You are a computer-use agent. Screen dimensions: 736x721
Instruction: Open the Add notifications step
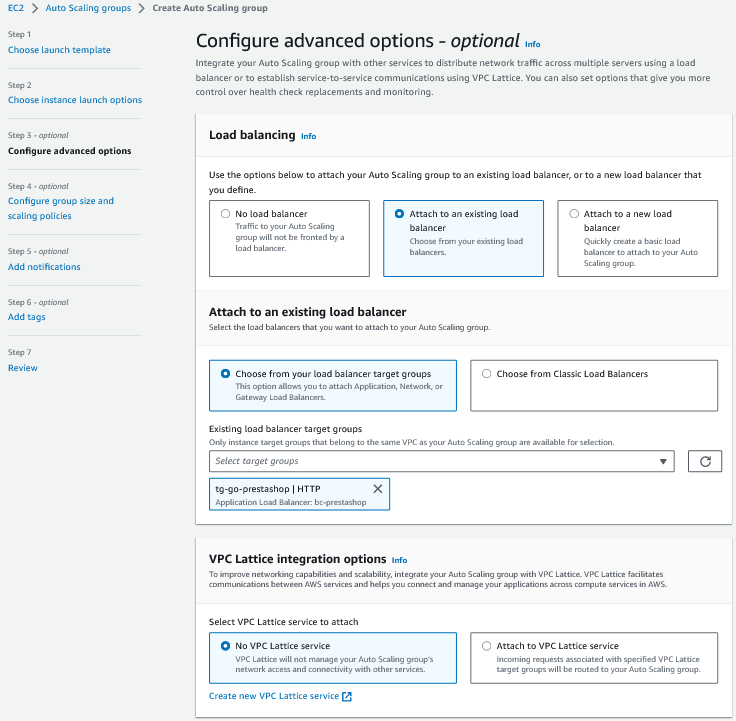point(44,267)
